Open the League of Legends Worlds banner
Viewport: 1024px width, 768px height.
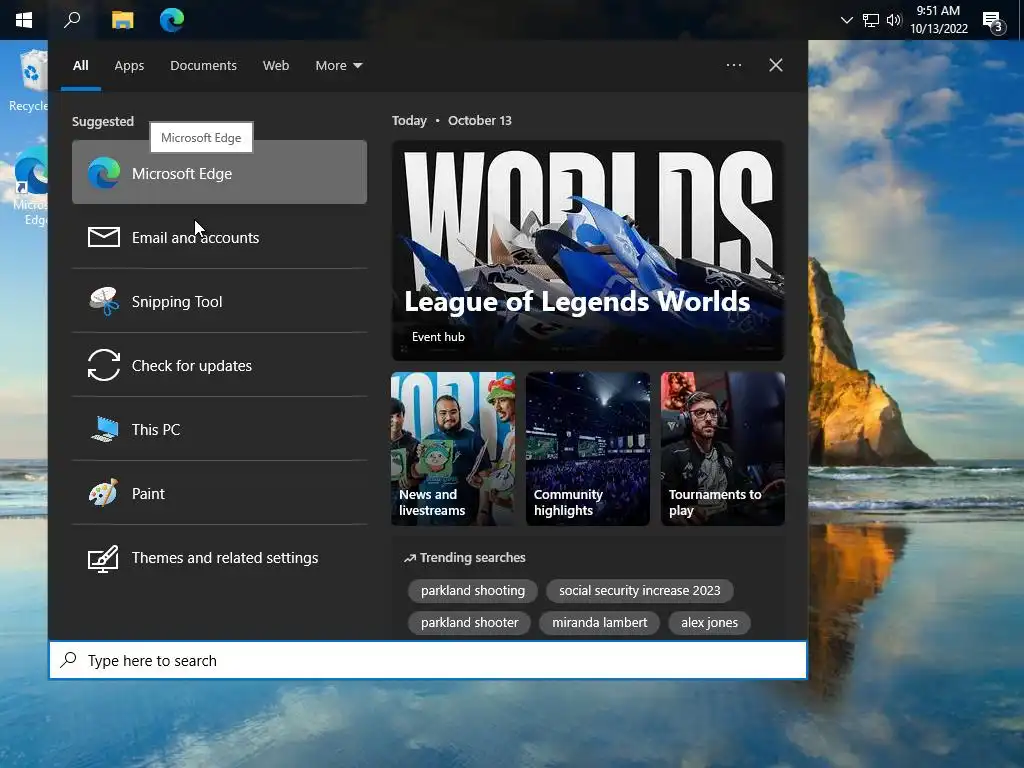(588, 250)
